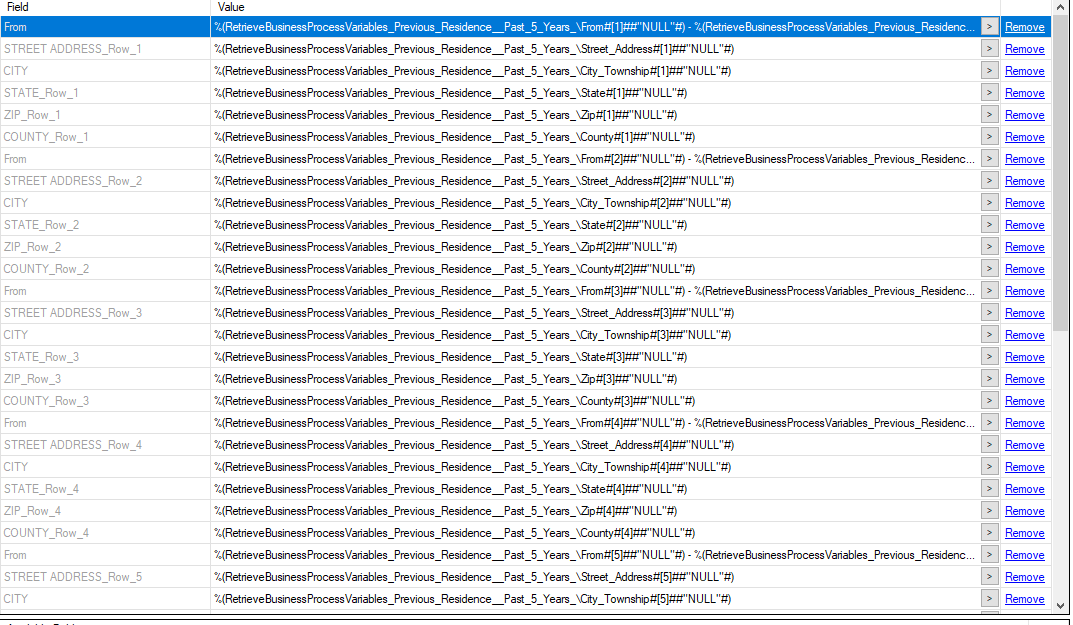Select the STREET ADDRESS_Row_1 field name
Viewport: 1073px width, 625px height.
[x=73, y=49]
